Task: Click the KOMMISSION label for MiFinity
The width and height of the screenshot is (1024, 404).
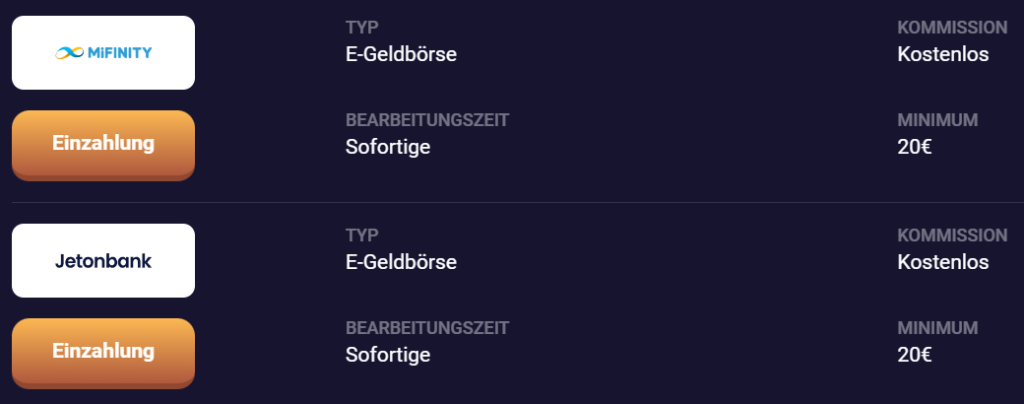Action: [952, 27]
